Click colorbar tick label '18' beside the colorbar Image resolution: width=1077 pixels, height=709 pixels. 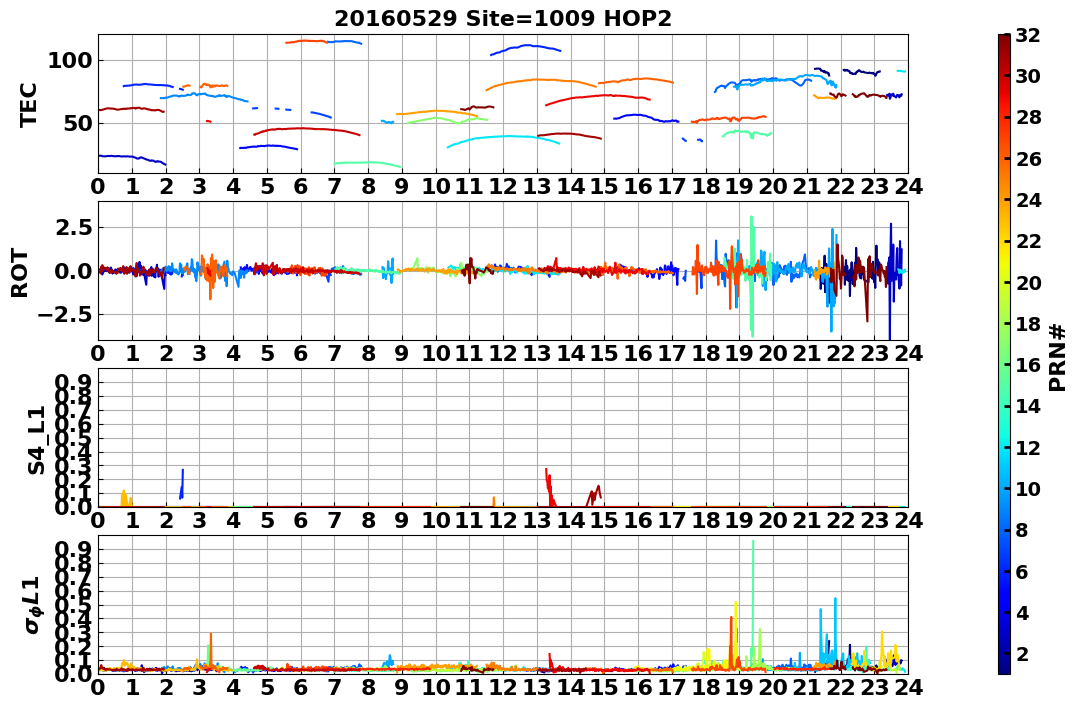pyautogui.click(x=1028, y=324)
